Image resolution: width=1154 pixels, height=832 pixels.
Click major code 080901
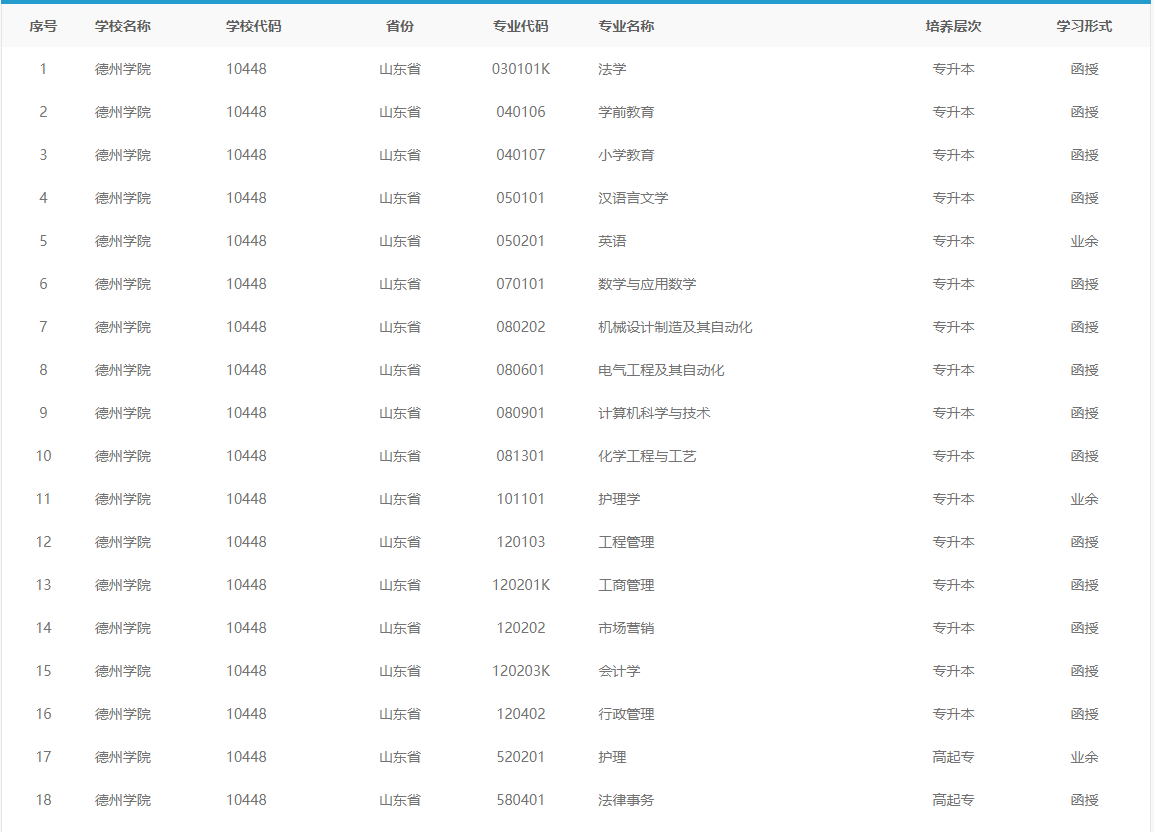point(521,413)
